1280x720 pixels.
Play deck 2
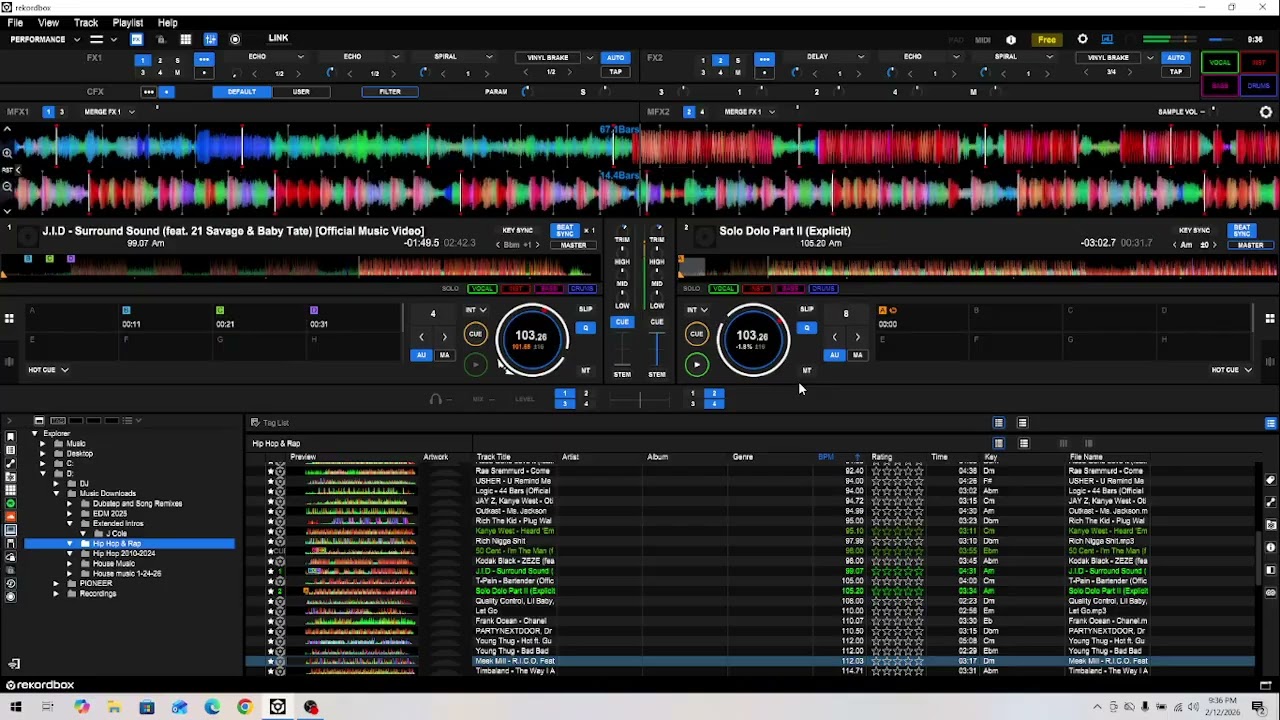pyautogui.click(x=697, y=365)
